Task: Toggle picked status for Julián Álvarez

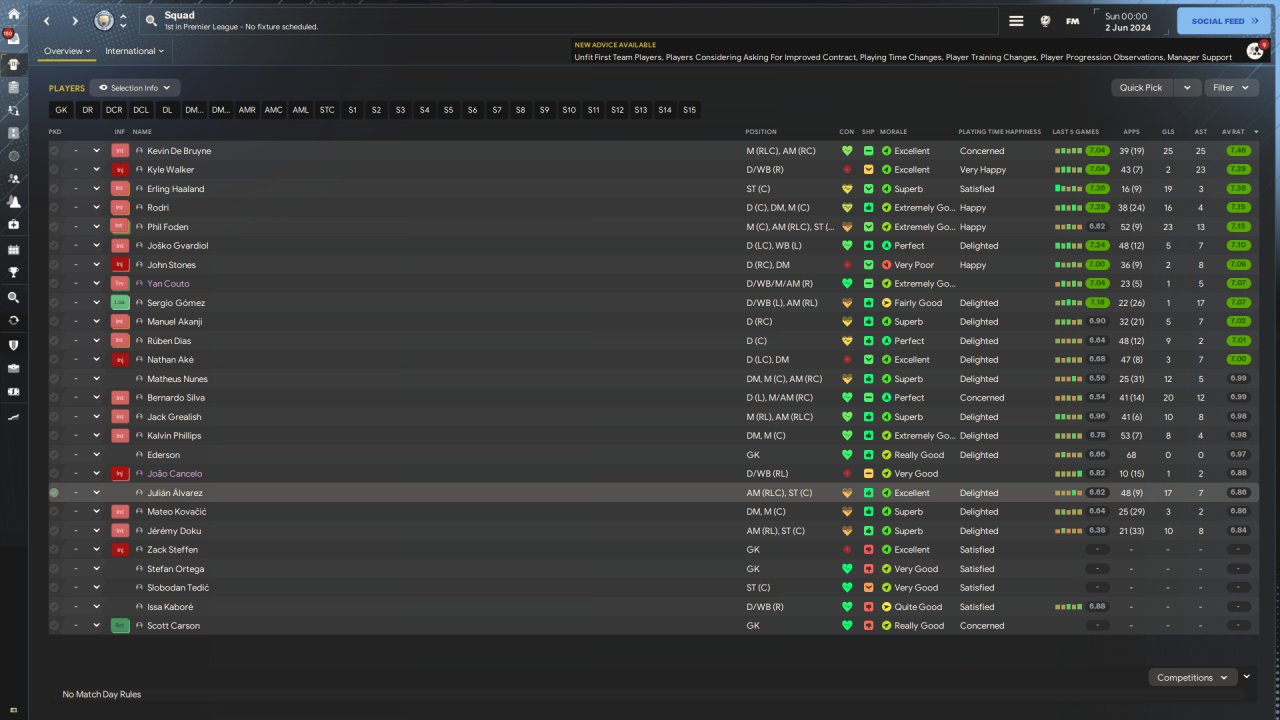Action: tap(54, 493)
